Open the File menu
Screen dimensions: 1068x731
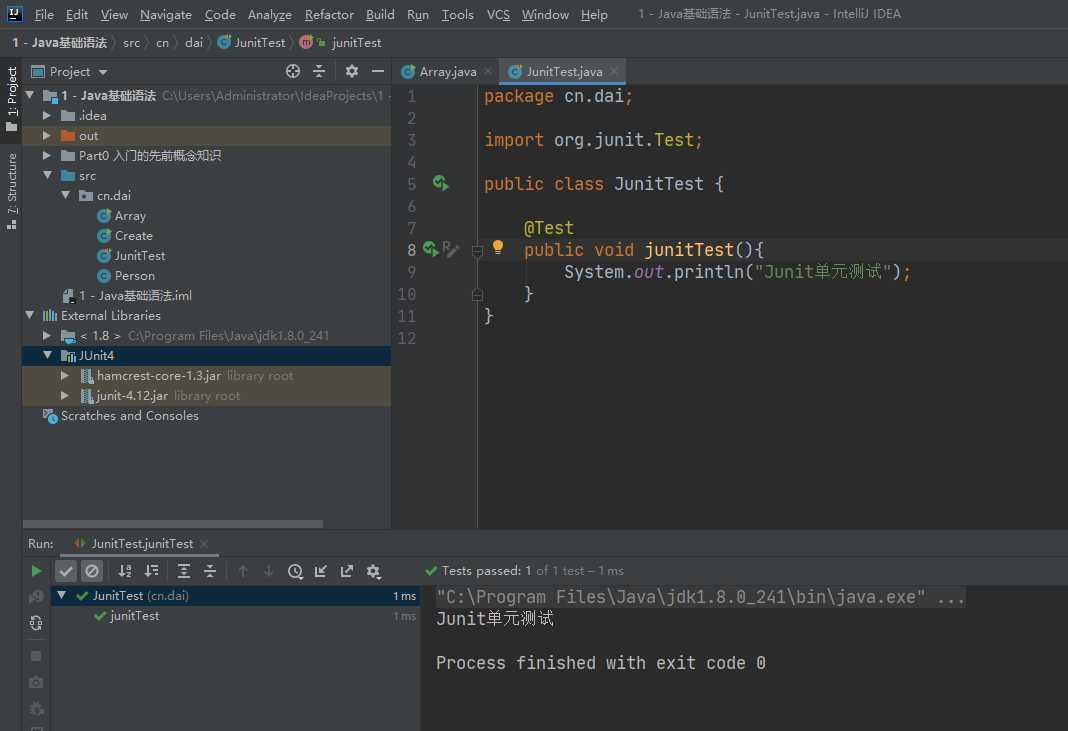44,14
